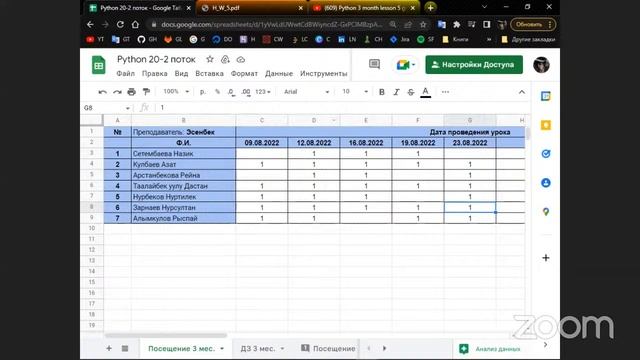The height and width of the screenshot is (360, 640).
Task: Select cell with date 09.08.2022
Action: click(x=262, y=143)
